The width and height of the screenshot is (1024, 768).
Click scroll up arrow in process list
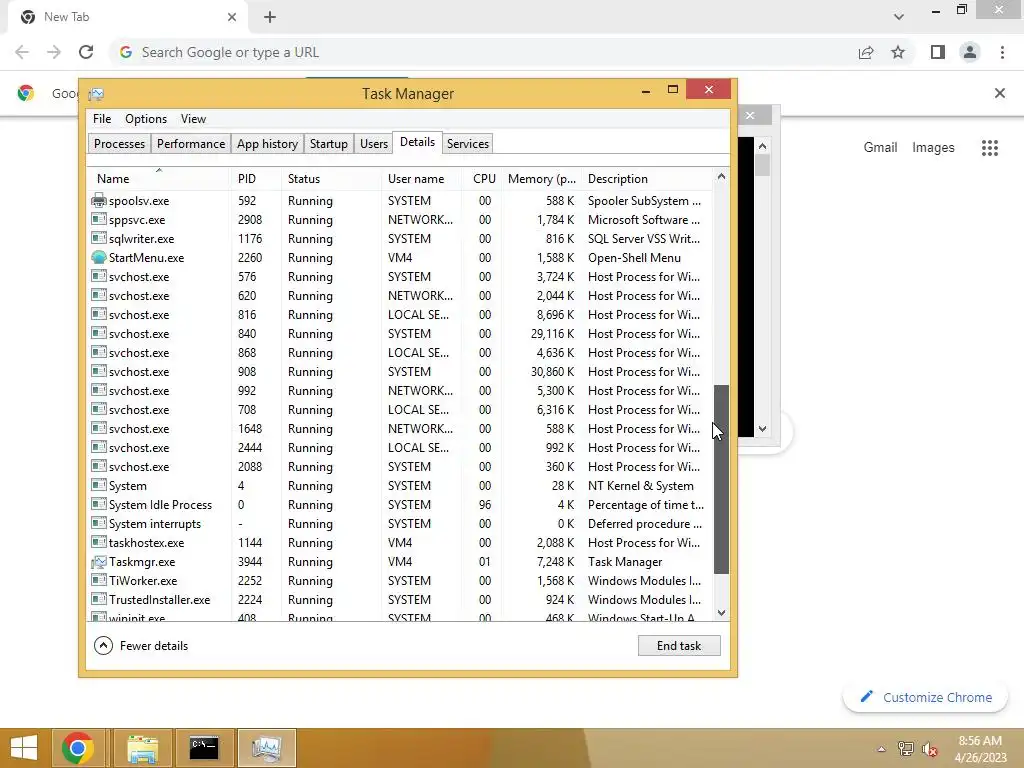tap(721, 176)
